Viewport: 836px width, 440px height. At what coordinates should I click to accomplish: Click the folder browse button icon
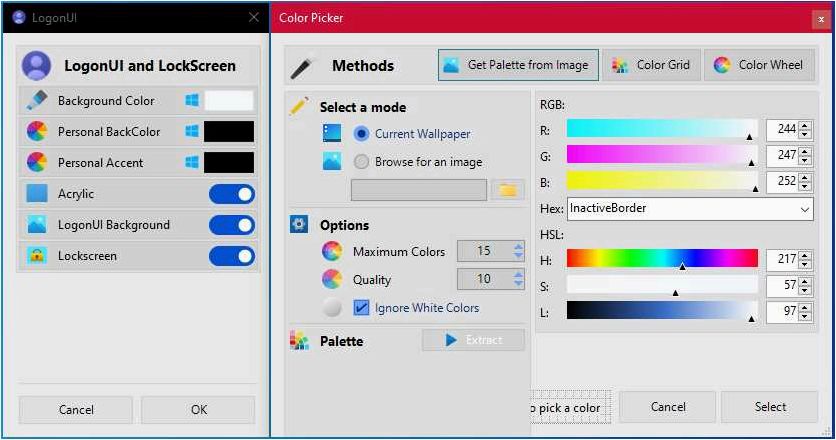click(x=508, y=190)
